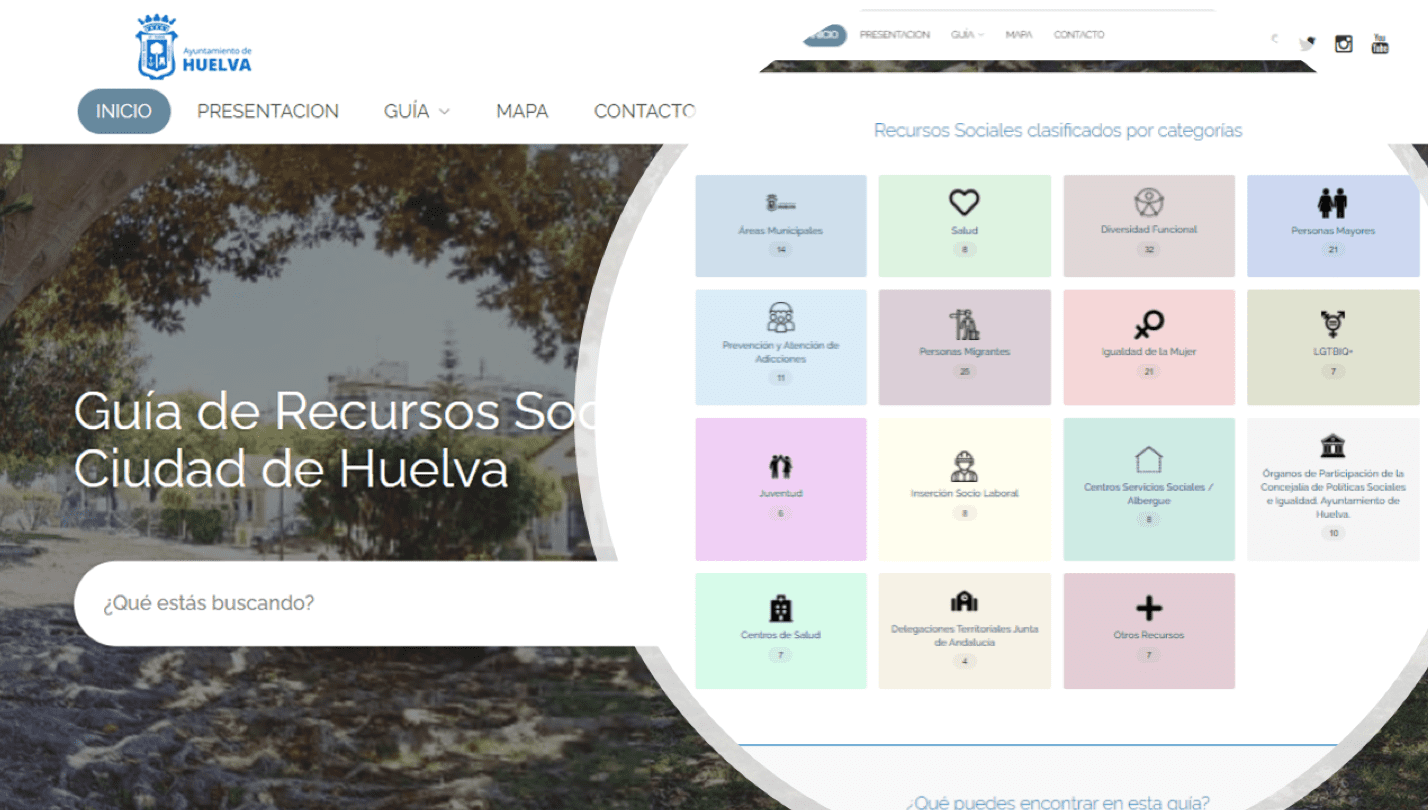Select the large INICIO menu button
Image resolution: width=1428 pixels, height=810 pixels.
coord(124,111)
